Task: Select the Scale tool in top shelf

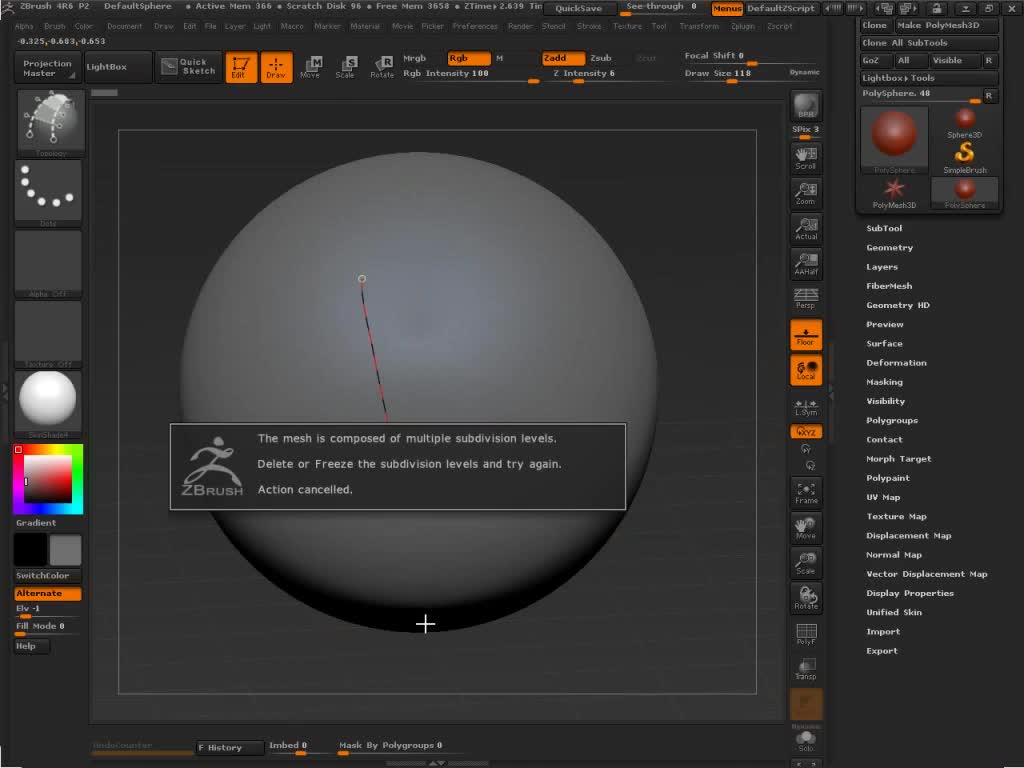Action: [345, 67]
